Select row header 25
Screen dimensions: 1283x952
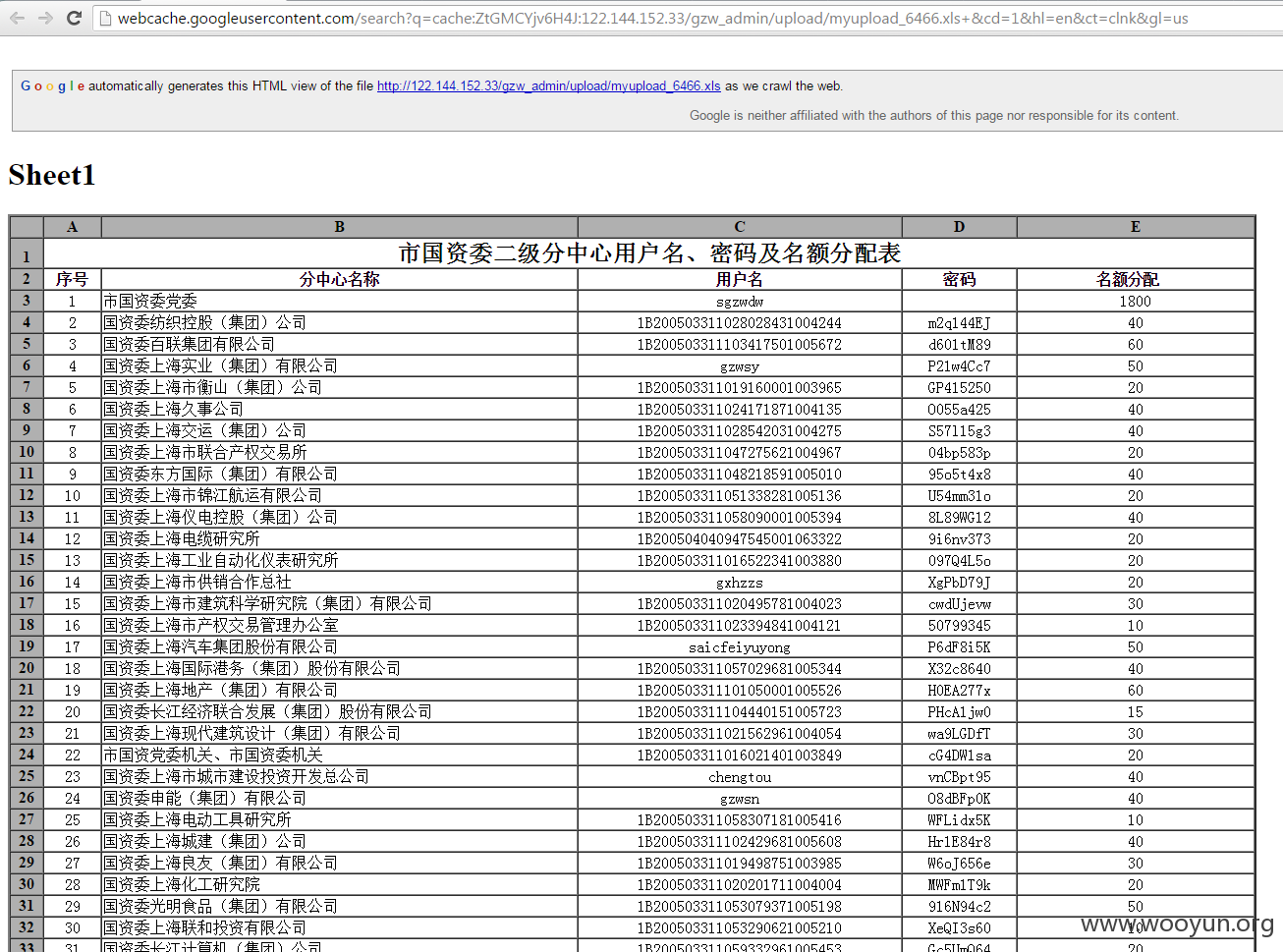pyautogui.click(x=27, y=776)
